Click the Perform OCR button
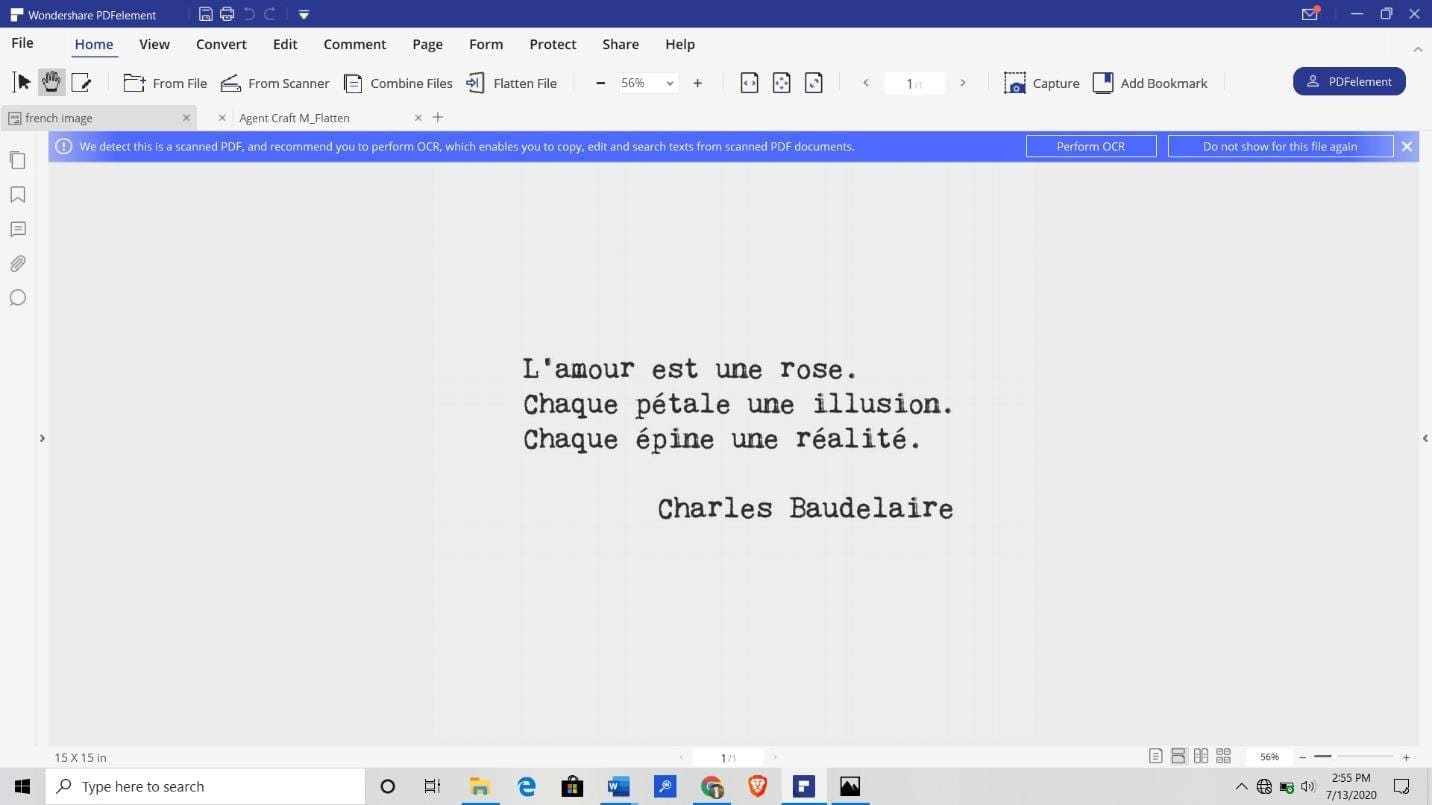 point(1090,146)
